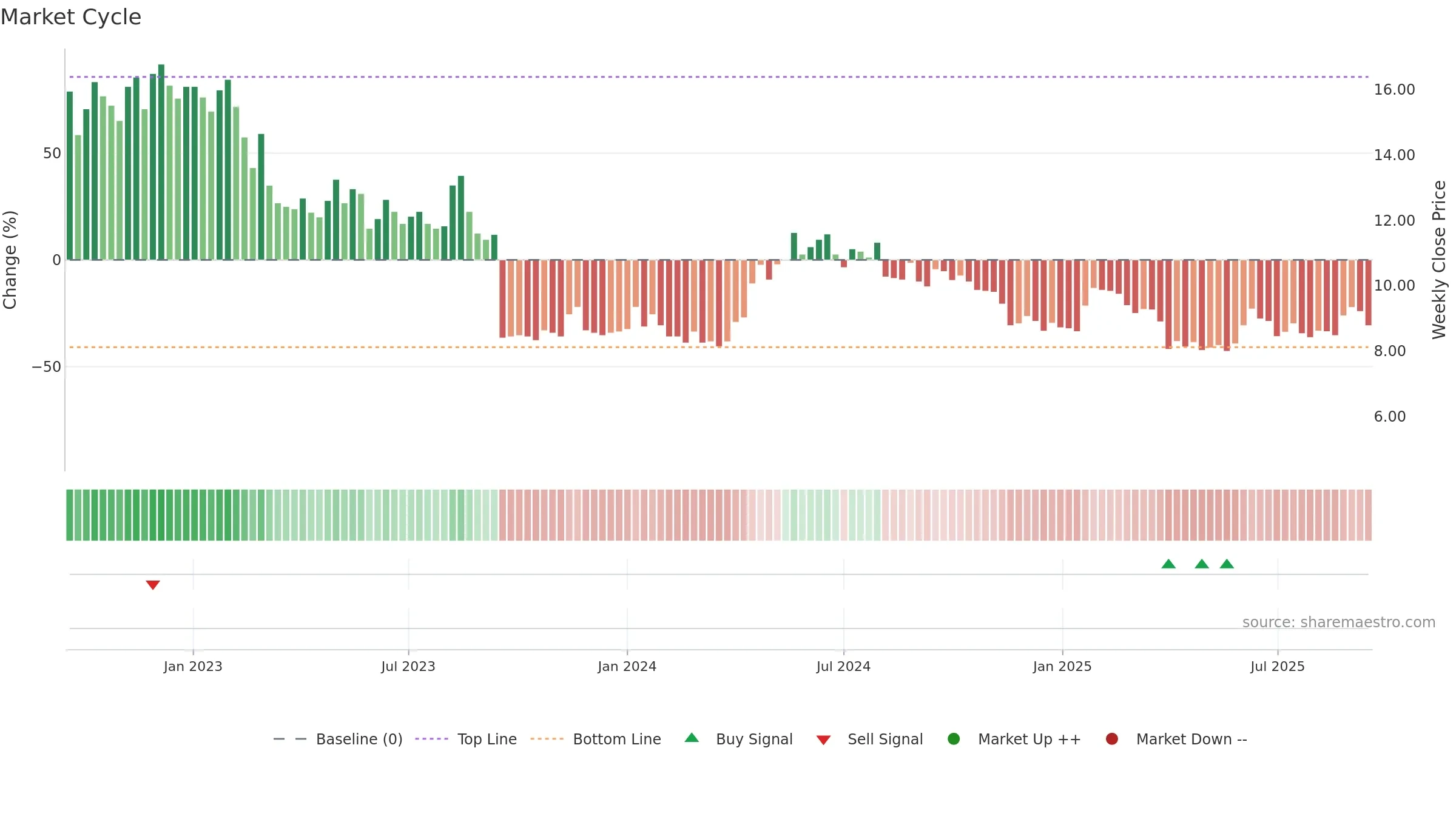The image size is (1456, 819).
Task: Click the middle green buy signal triangle in 2025
Action: coord(1202,564)
